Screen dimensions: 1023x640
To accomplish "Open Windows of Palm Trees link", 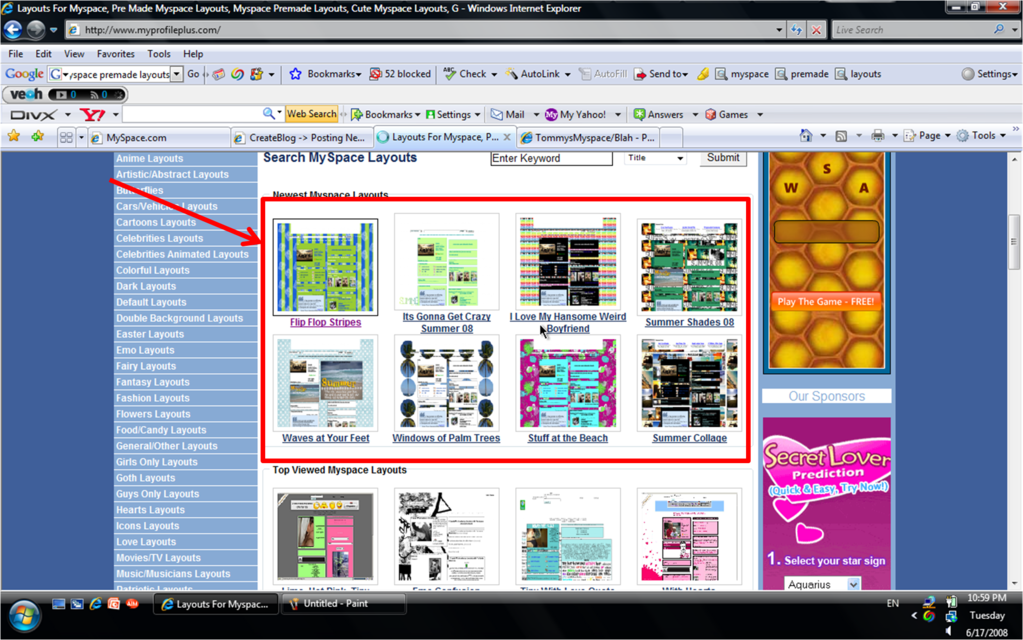I will 446,438.
